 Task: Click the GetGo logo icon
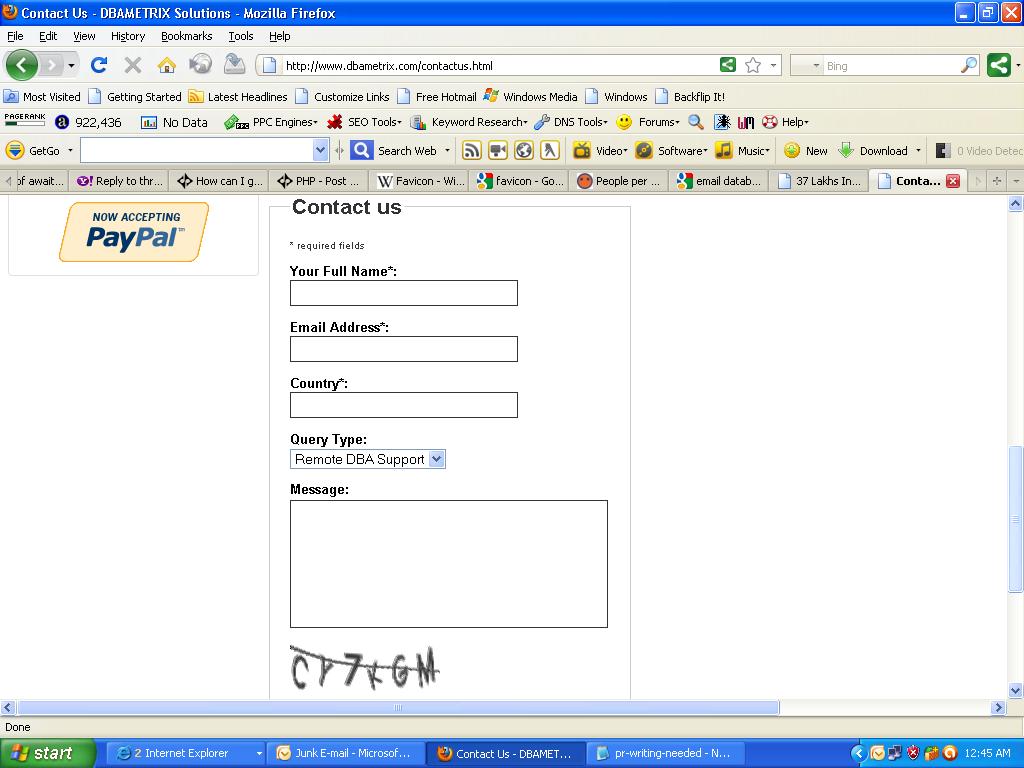click(x=15, y=151)
